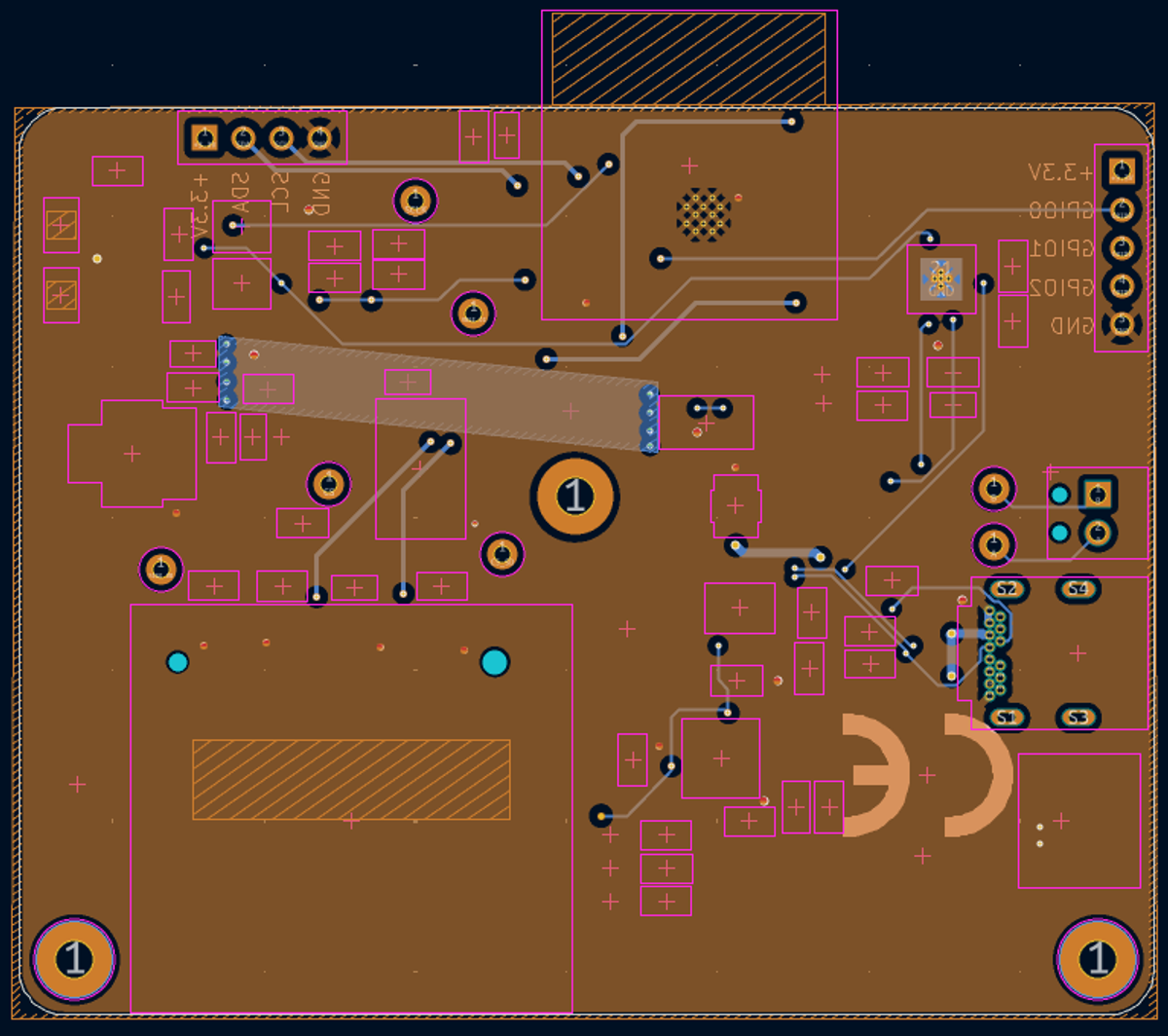The height and width of the screenshot is (1036, 1168).
Task: Click the bottom-left mounting hole labeled 1
Action: click(x=73, y=959)
